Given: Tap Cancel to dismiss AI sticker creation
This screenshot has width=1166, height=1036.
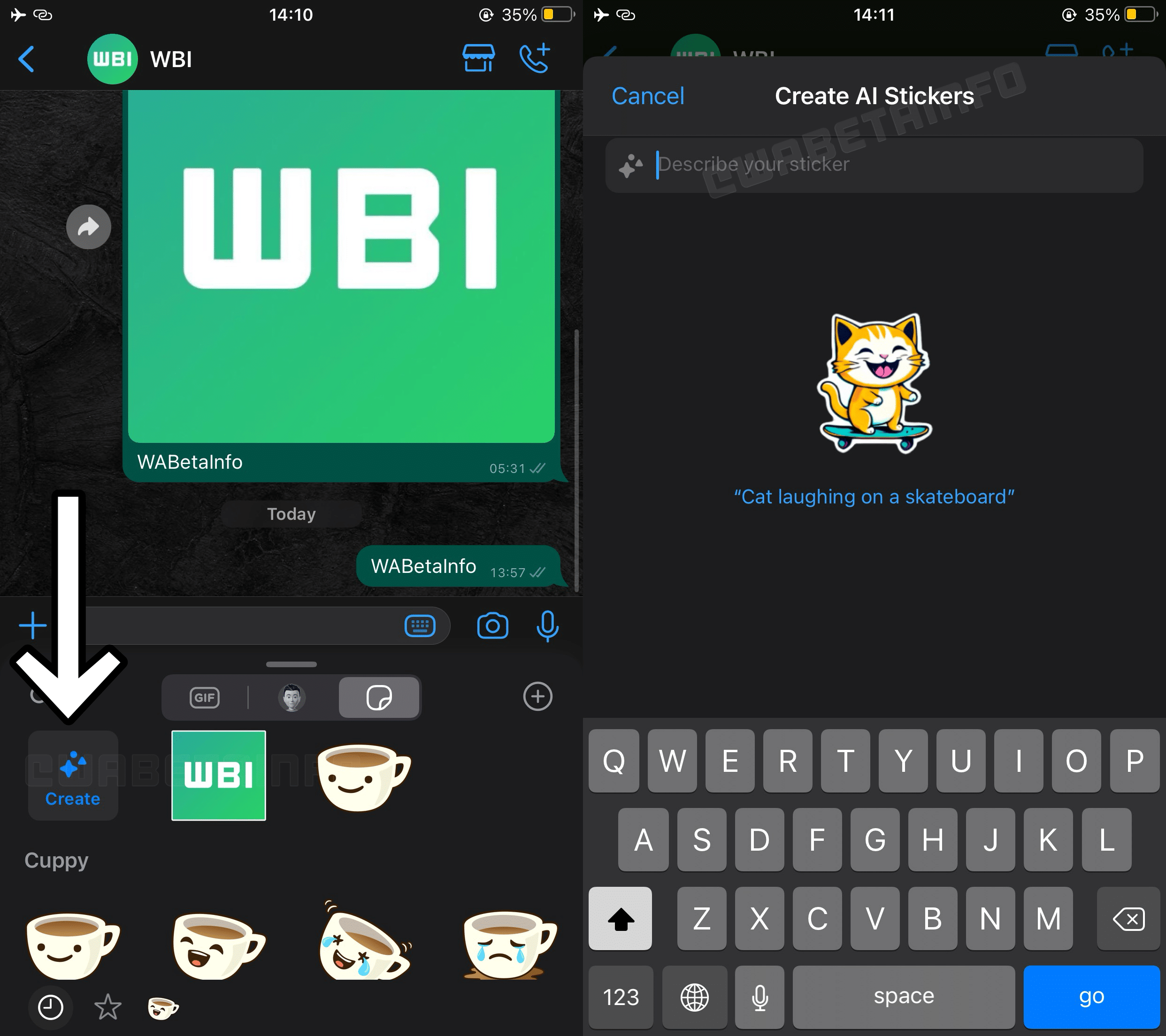Looking at the screenshot, I should (x=647, y=96).
